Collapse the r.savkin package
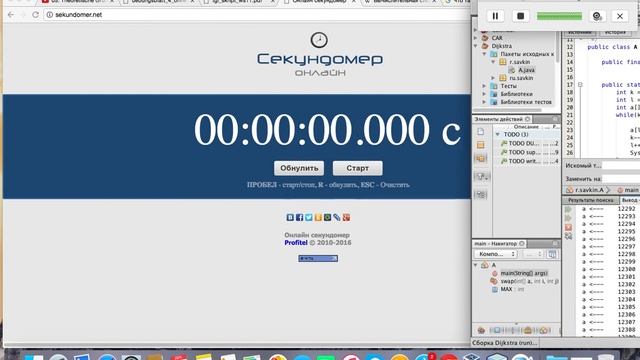640x360 pixels. point(493,62)
